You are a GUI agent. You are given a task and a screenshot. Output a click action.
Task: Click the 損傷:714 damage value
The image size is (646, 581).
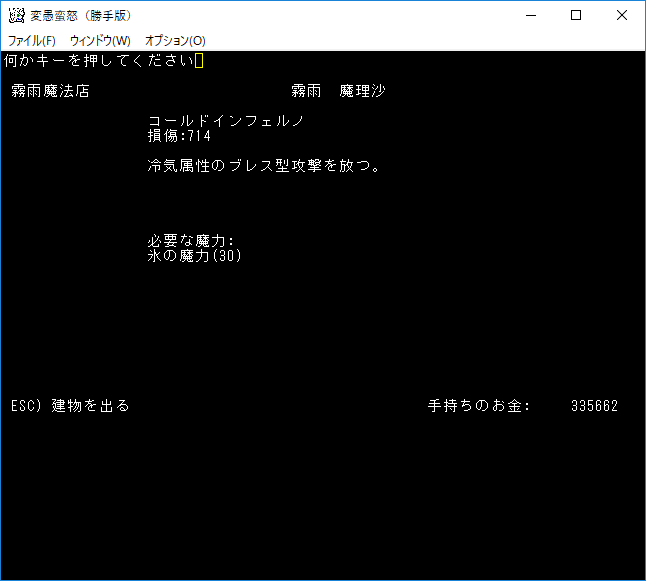coord(179,136)
